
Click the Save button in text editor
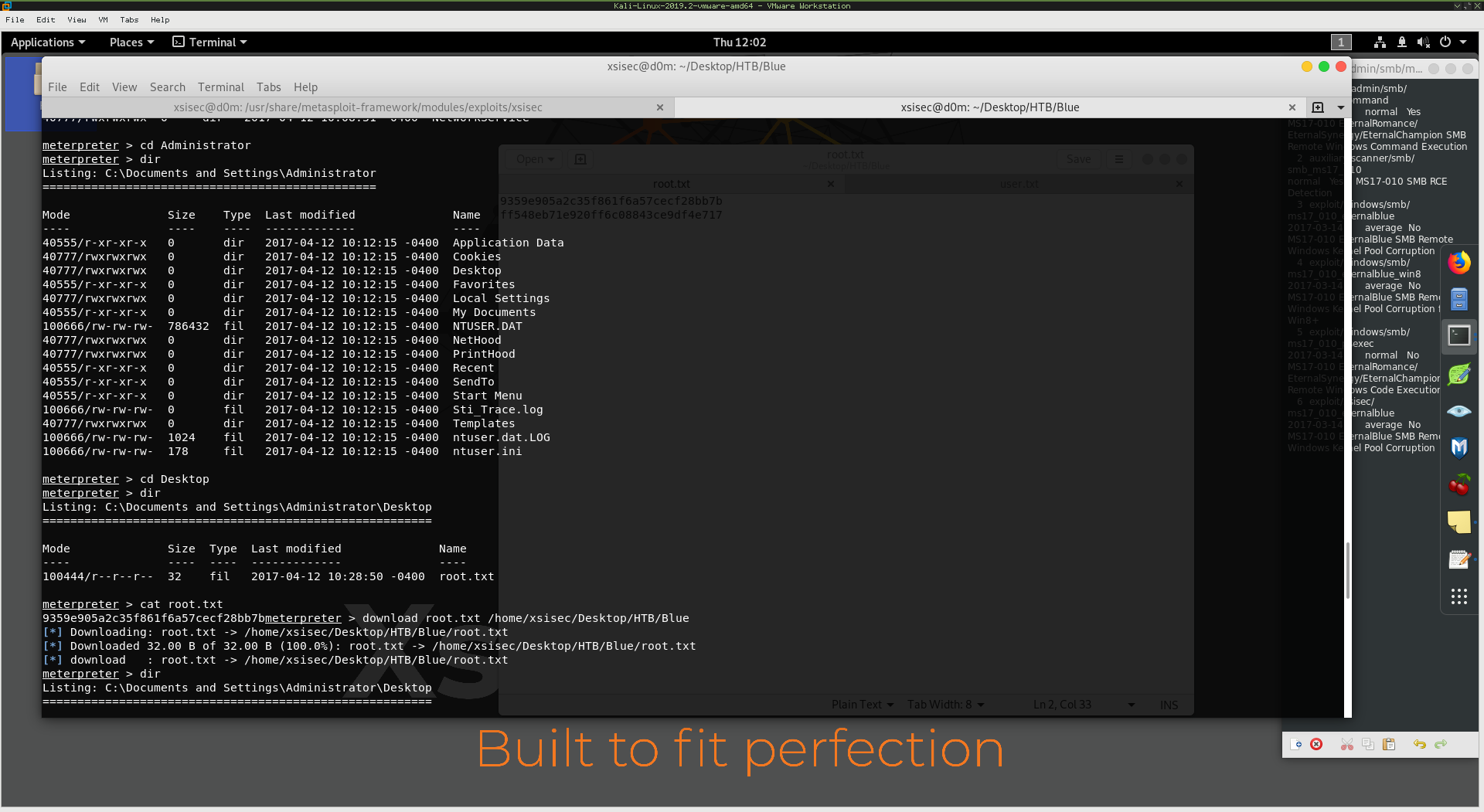coord(1079,159)
